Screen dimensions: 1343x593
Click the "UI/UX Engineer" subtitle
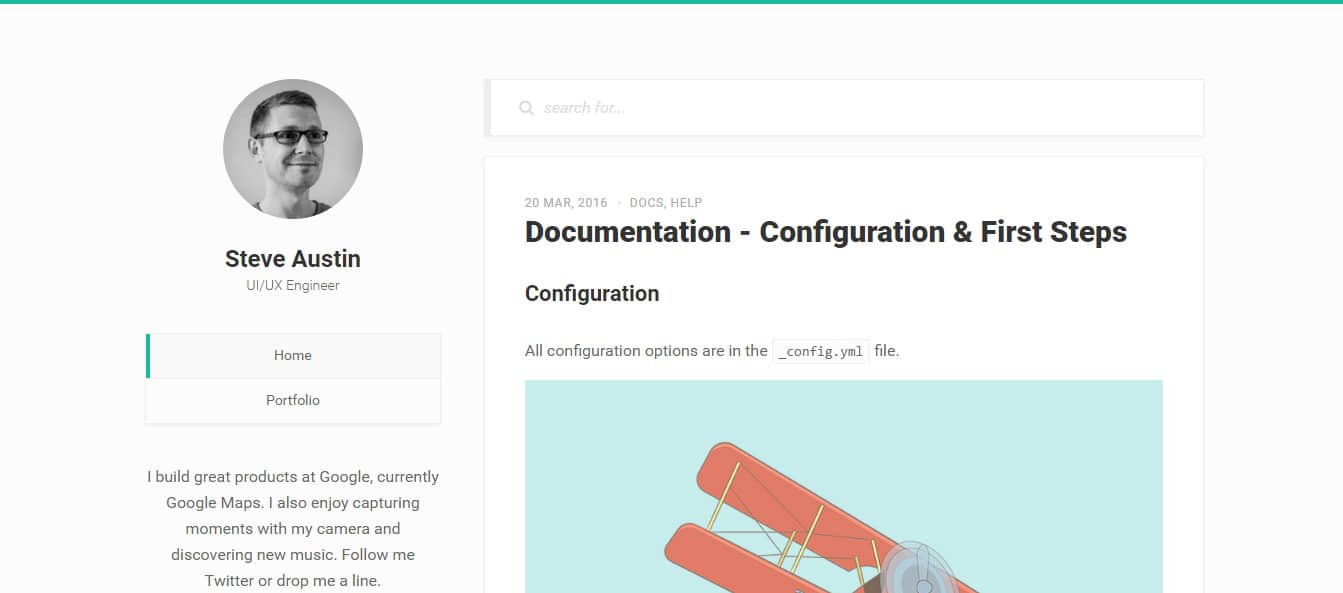click(293, 286)
